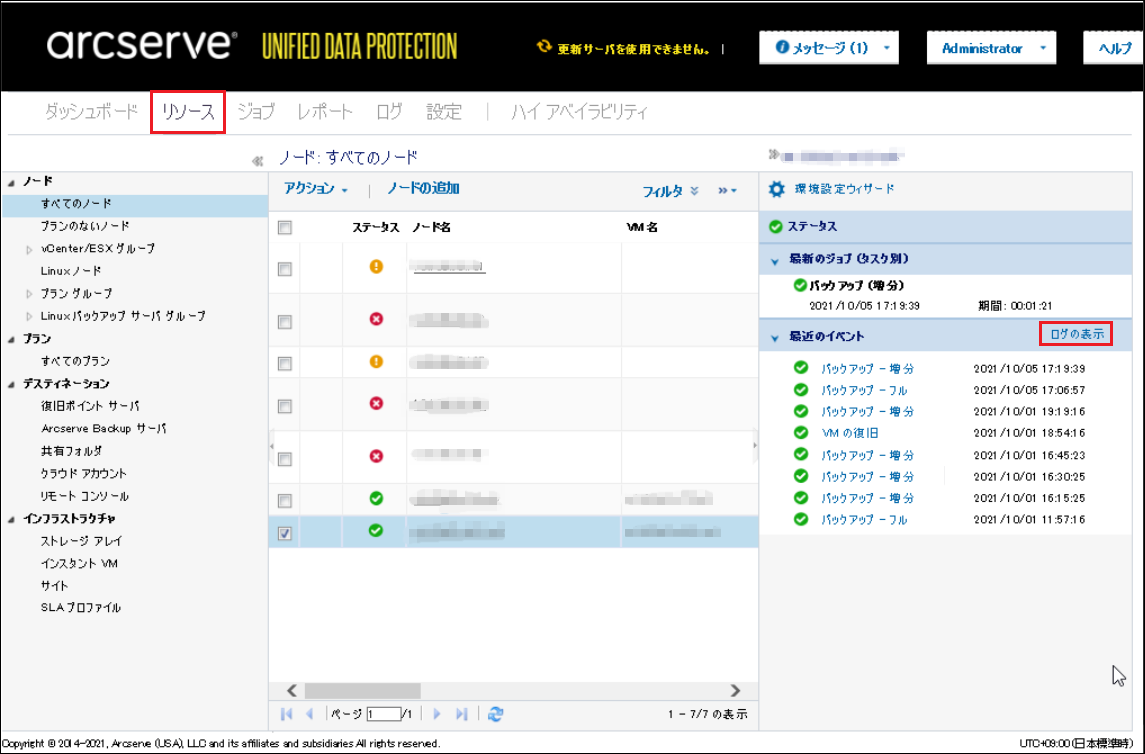
Task: Expand プラン グループ tree node
Action: tap(29, 294)
